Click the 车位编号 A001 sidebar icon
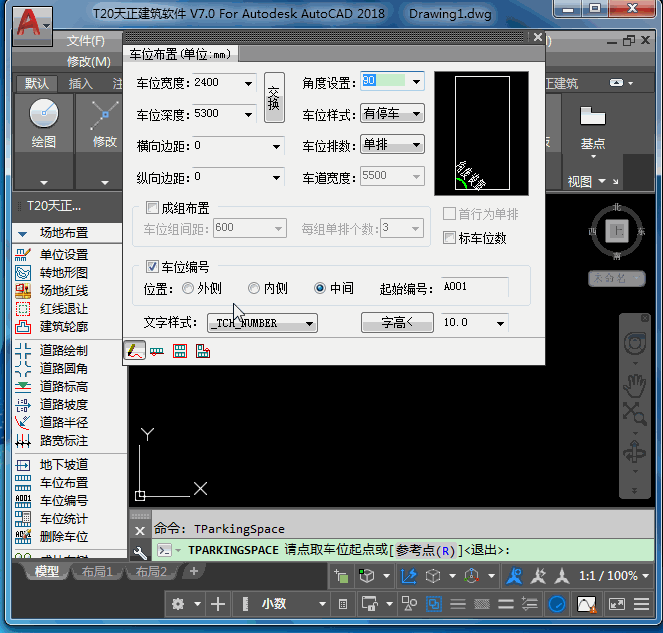The height and width of the screenshot is (633, 663). pos(23,501)
